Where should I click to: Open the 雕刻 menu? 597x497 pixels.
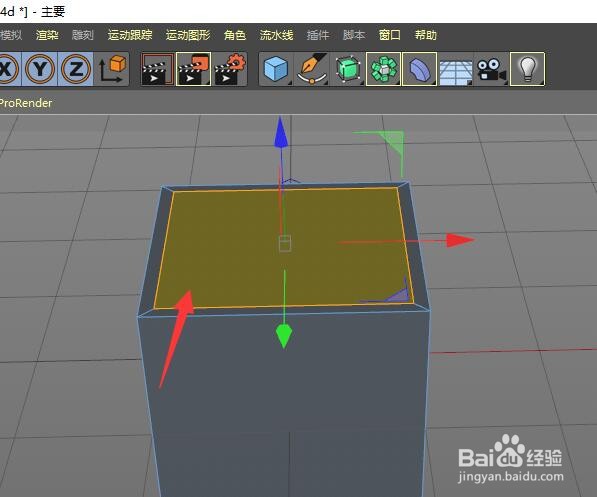pos(83,35)
